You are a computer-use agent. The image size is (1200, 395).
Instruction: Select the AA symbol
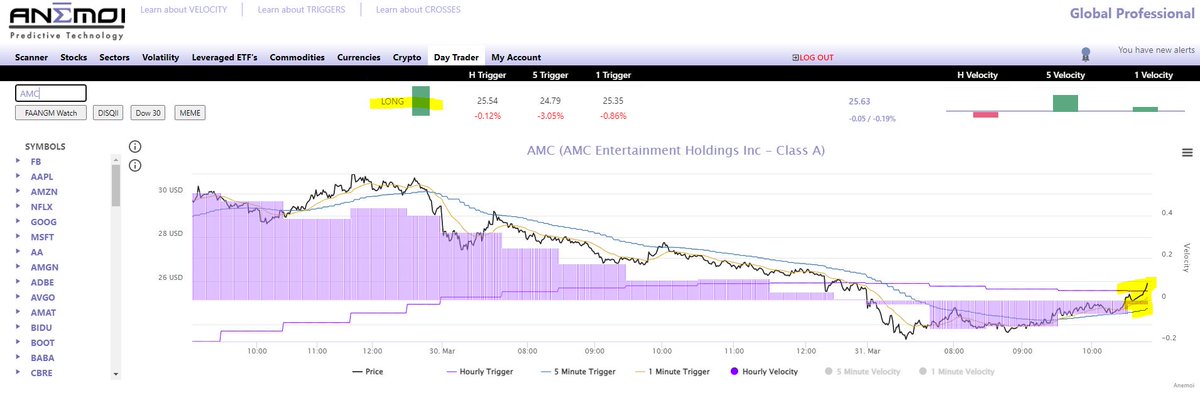[36, 253]
